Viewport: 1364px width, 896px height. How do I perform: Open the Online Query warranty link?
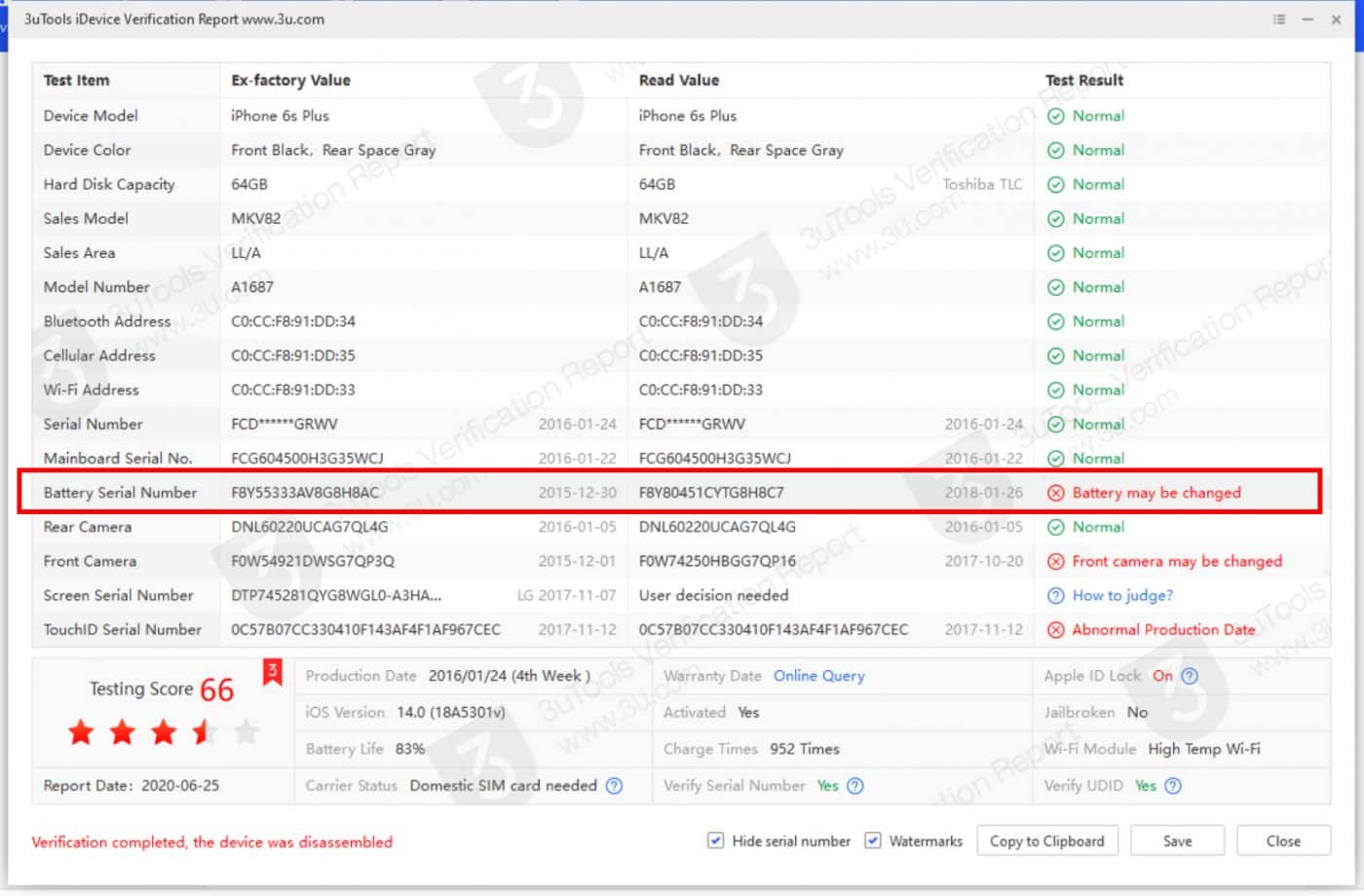coord(818,676)
